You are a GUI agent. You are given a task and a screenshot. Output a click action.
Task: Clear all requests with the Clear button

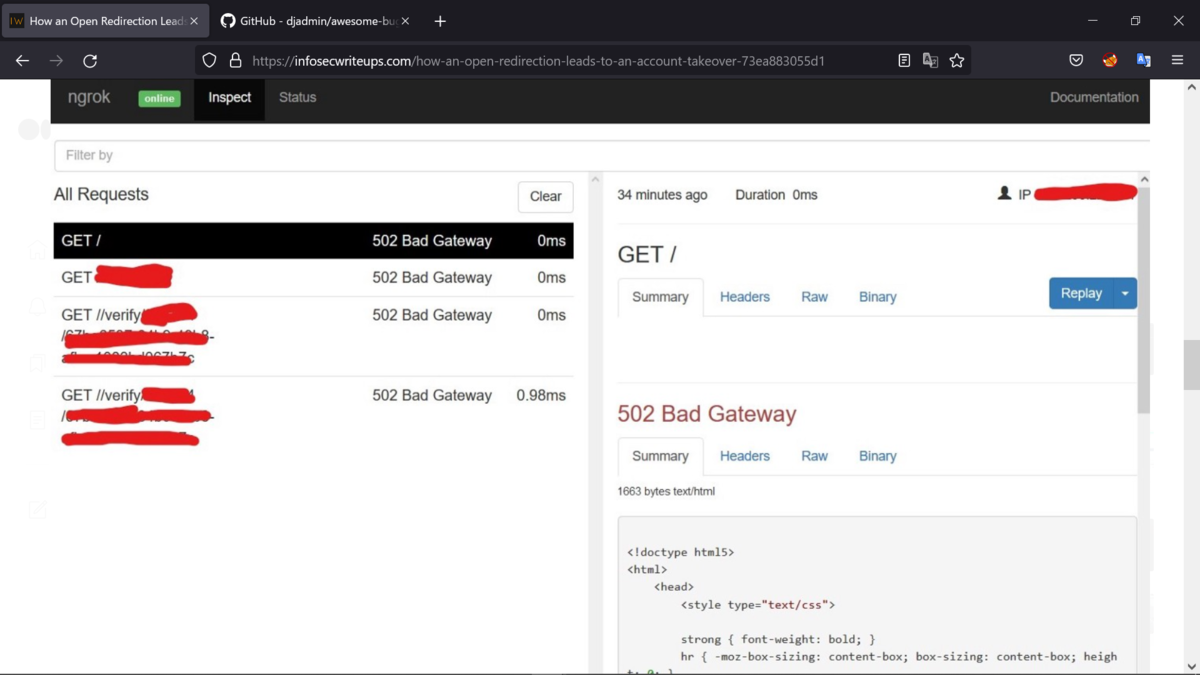pyautogui.click(x=545, y=196)
